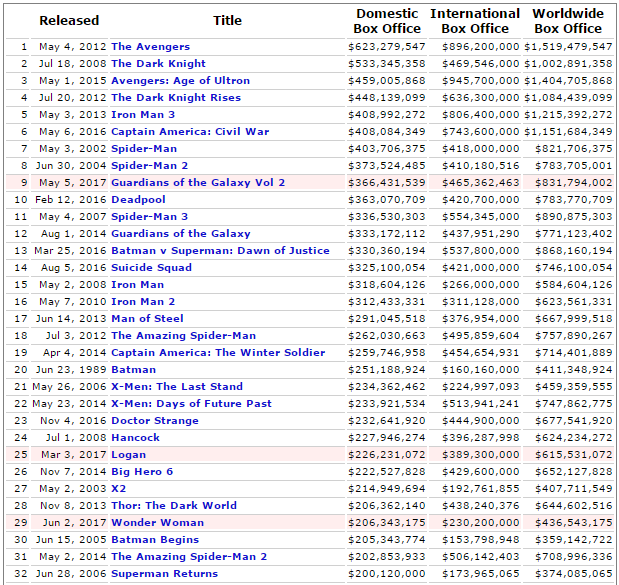This screenshot has width=619, height=585.
Task: Select the $206,343,175 domestic value
Action: point(386,522)
